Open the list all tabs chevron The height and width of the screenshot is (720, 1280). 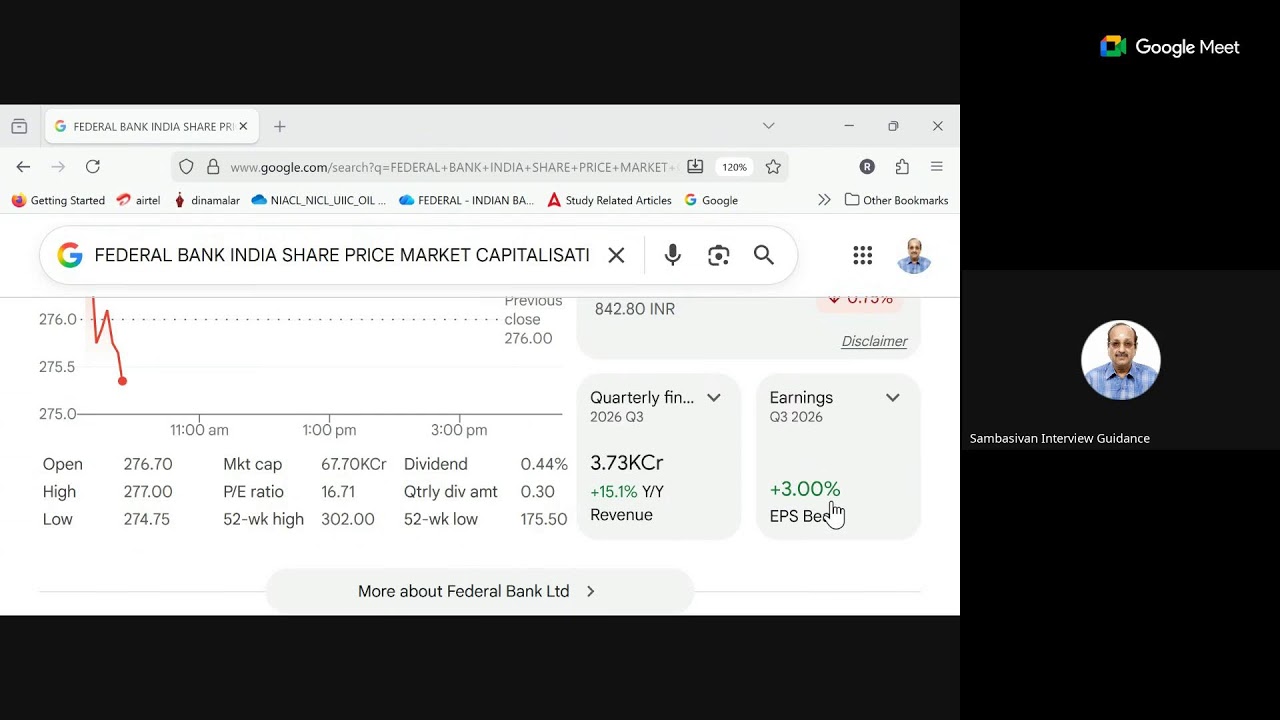point(768,126)
